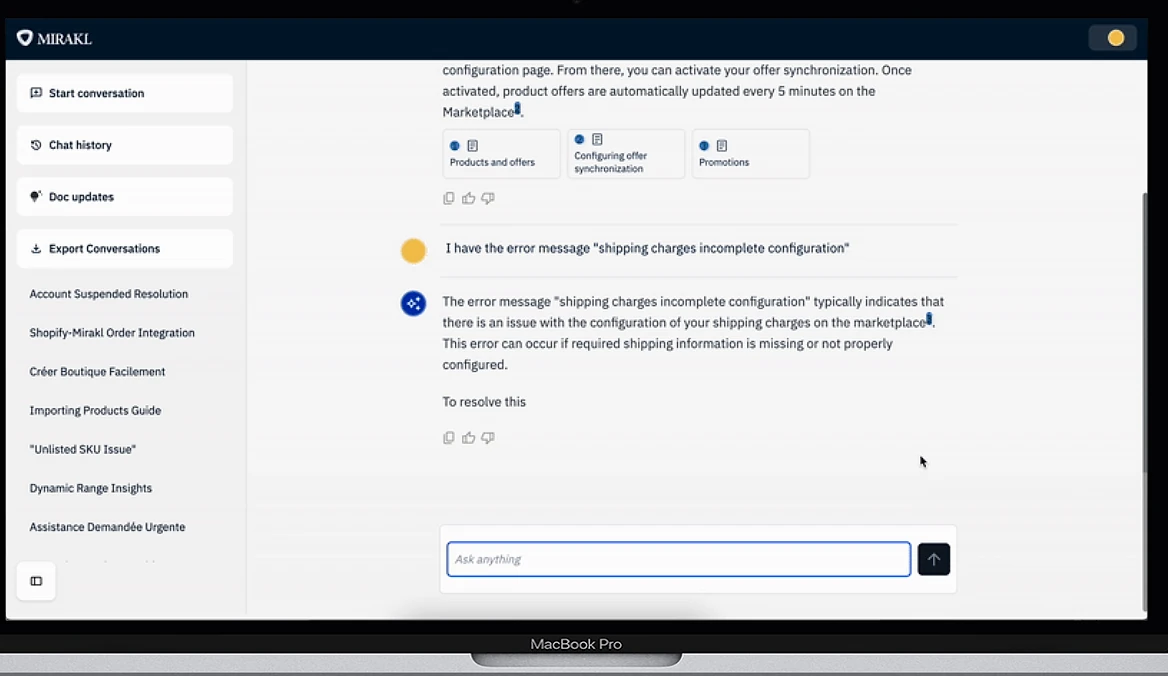1168x676 pixels.
Task: Open Promotions source card
Action: [x=750, y=154]
